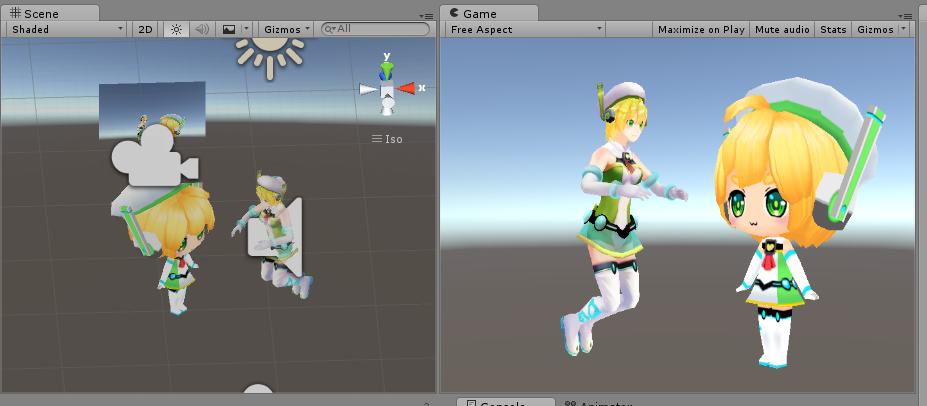Open the Animator tab at bottom
Viewport: 927px width, 406px height.
tap(598, 403)
